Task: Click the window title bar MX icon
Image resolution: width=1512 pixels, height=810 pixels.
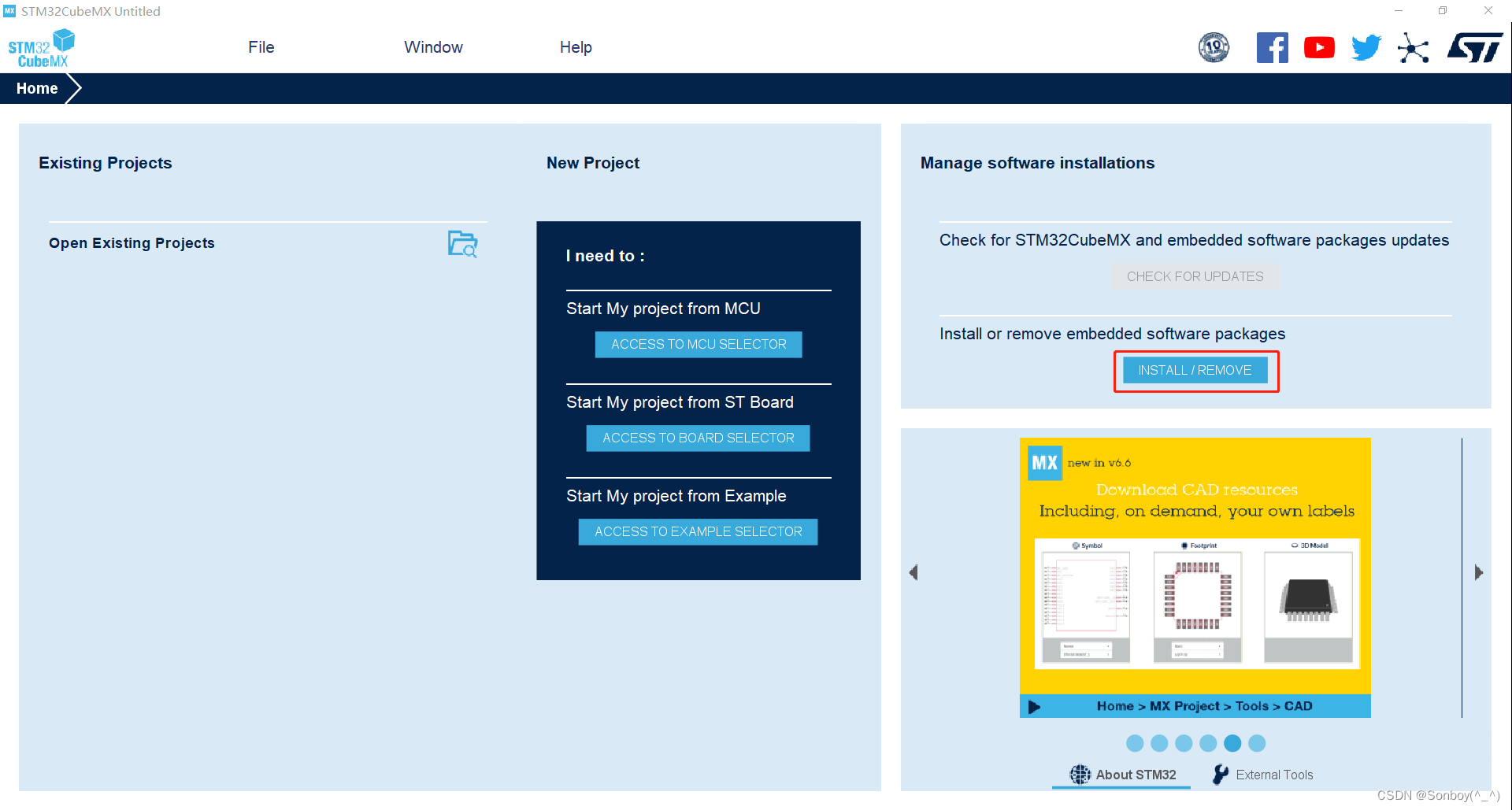Action: [x=9, y=11]
